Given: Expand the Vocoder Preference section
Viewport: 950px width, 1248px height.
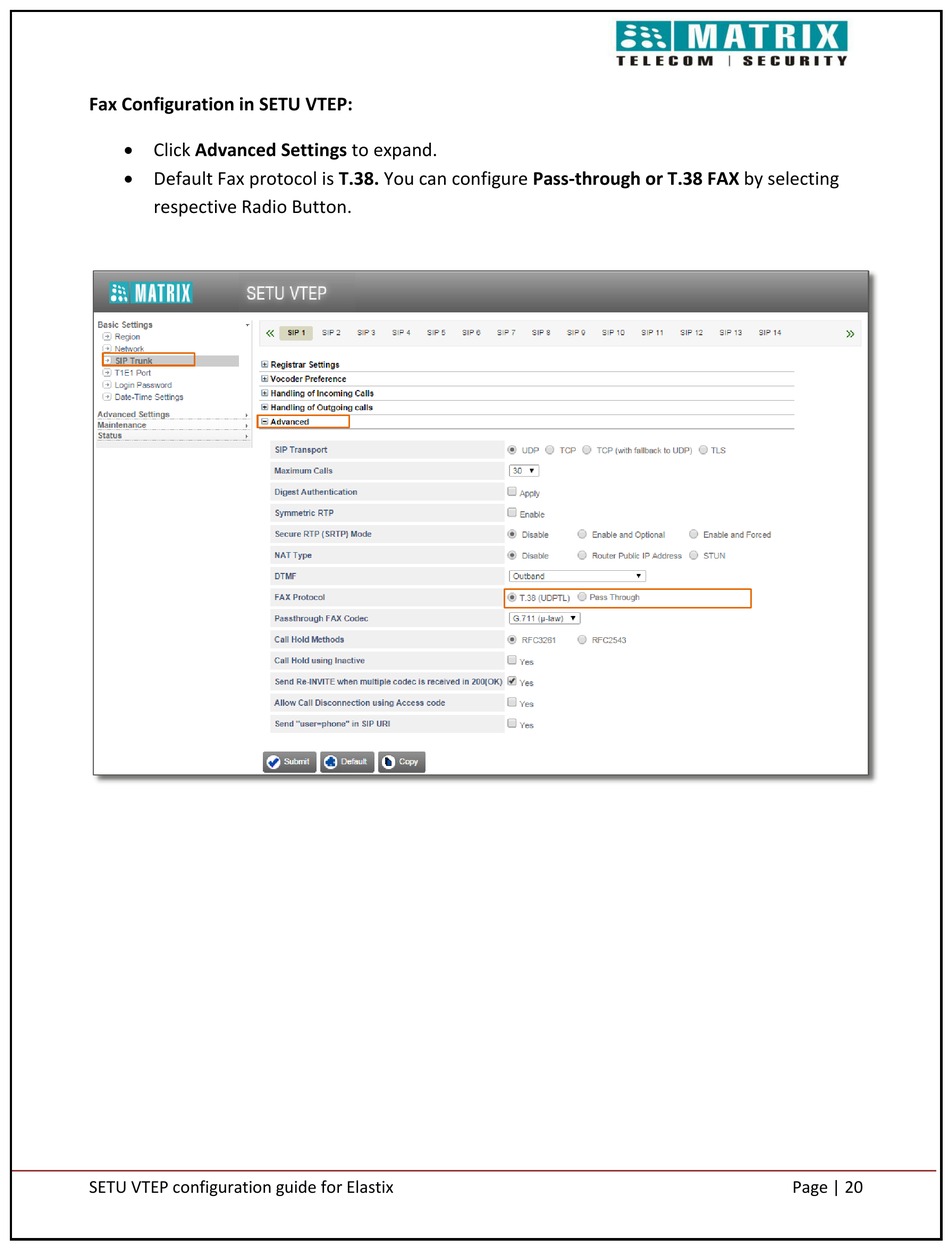Looking at the screenshot, I should (265, 379).
